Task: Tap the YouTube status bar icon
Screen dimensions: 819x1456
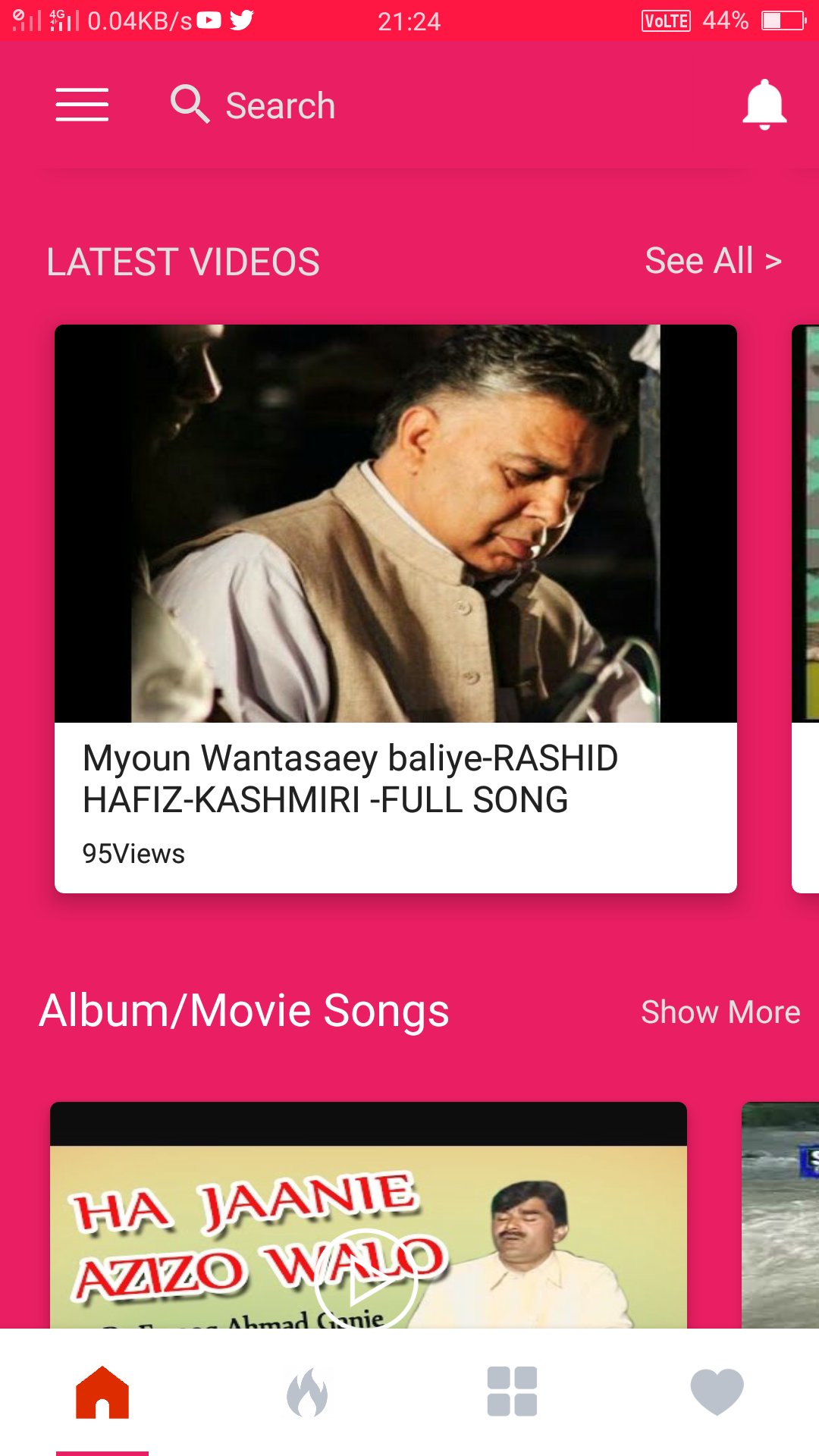Action: coord(209,20)
